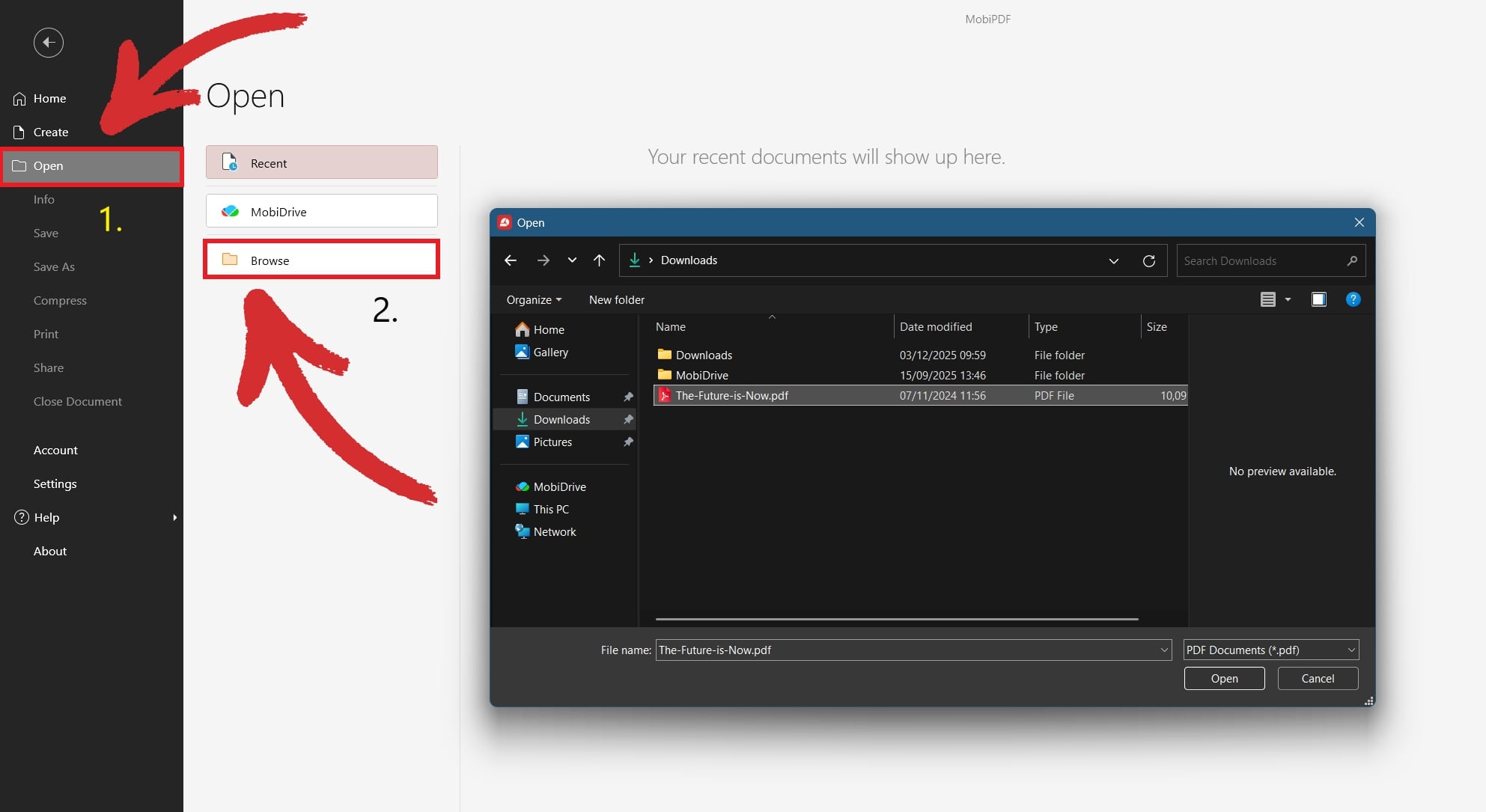The width and height of the screenshot is (1486, 812).
Task: Refresh the Downloads folder with refresh icon
Action: 1149,260
